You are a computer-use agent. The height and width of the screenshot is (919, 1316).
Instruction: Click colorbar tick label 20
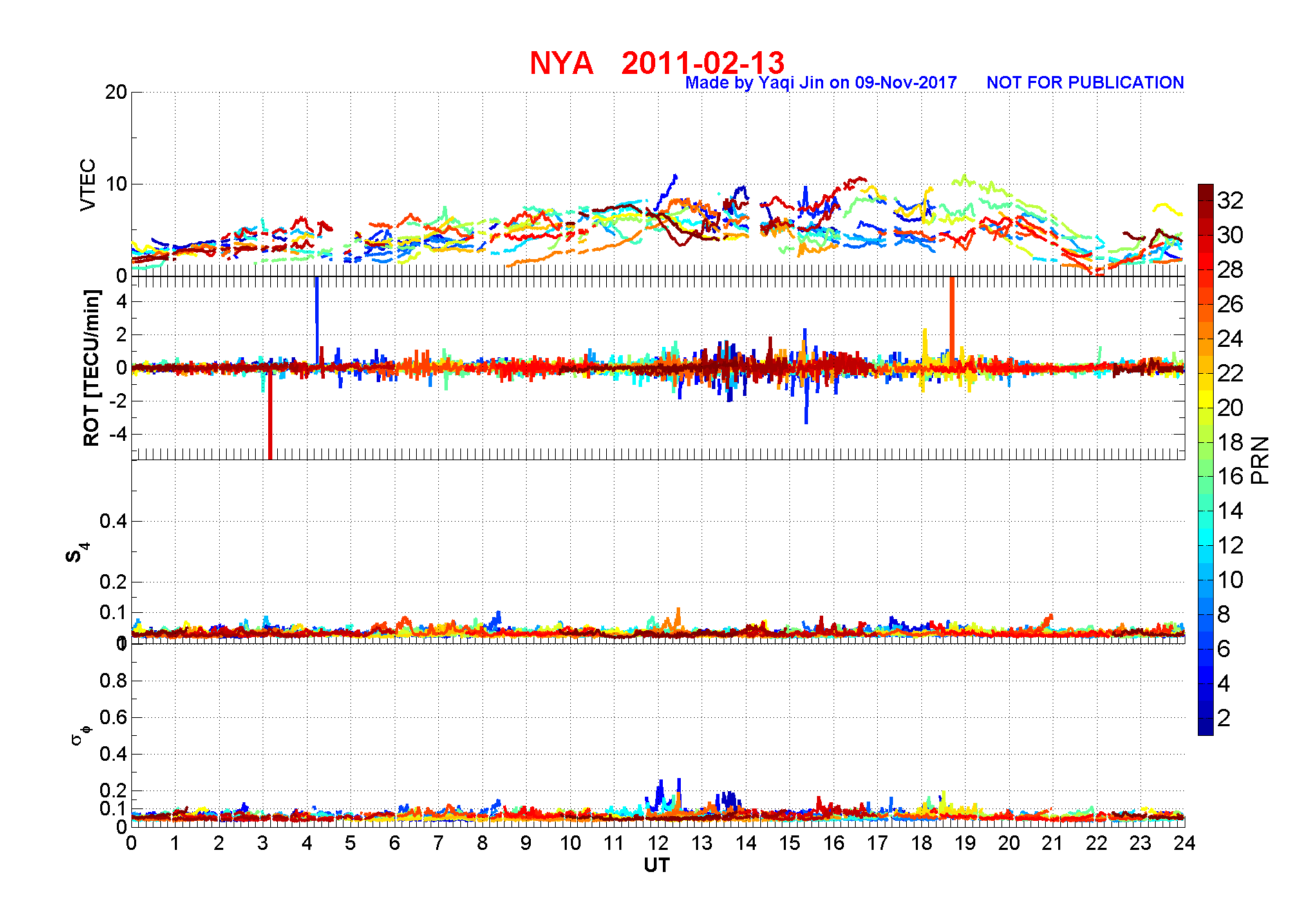pos(1230,408)
